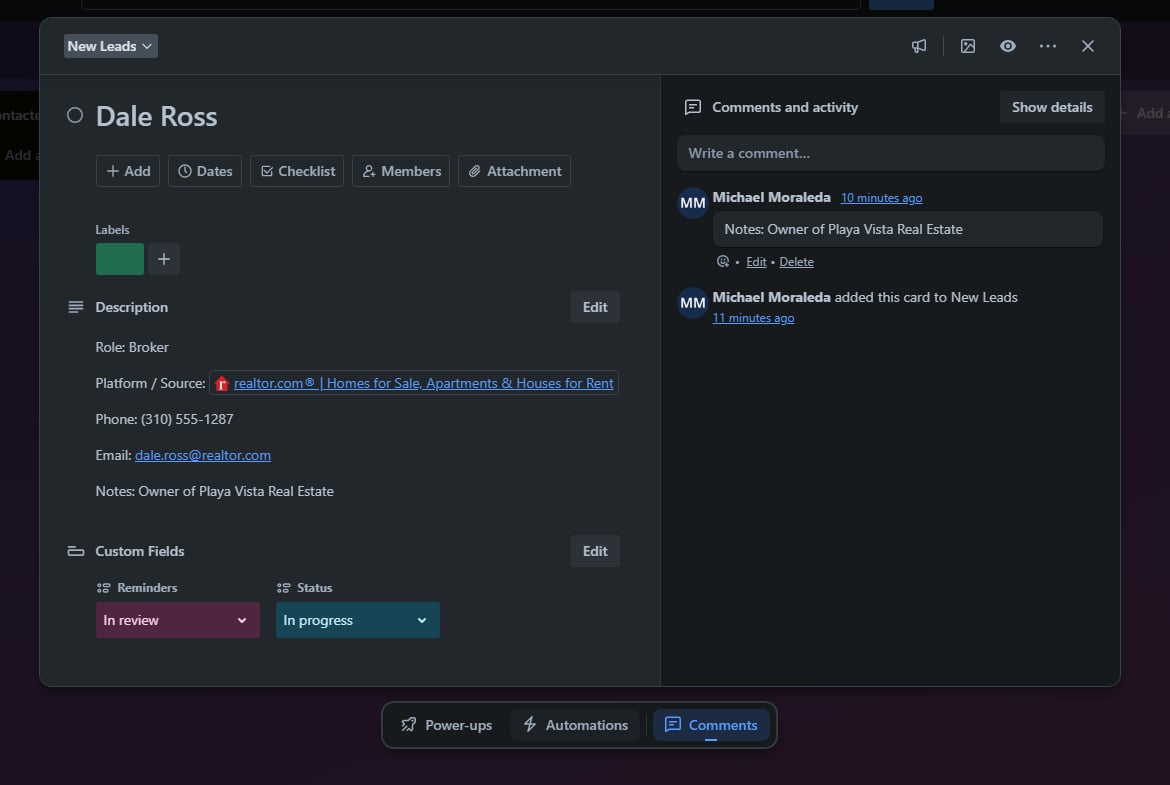Open the dale.ross@realtor.com email link
Image resolution: width=1170 pixels, height=785 pixels.
coord(203,455)
